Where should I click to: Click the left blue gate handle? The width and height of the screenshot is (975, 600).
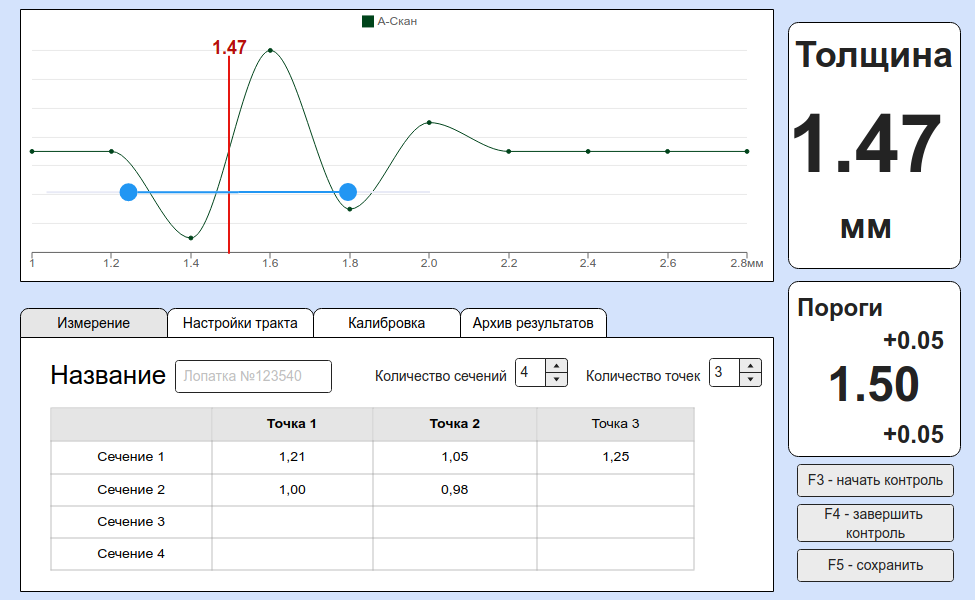[128, 192]
